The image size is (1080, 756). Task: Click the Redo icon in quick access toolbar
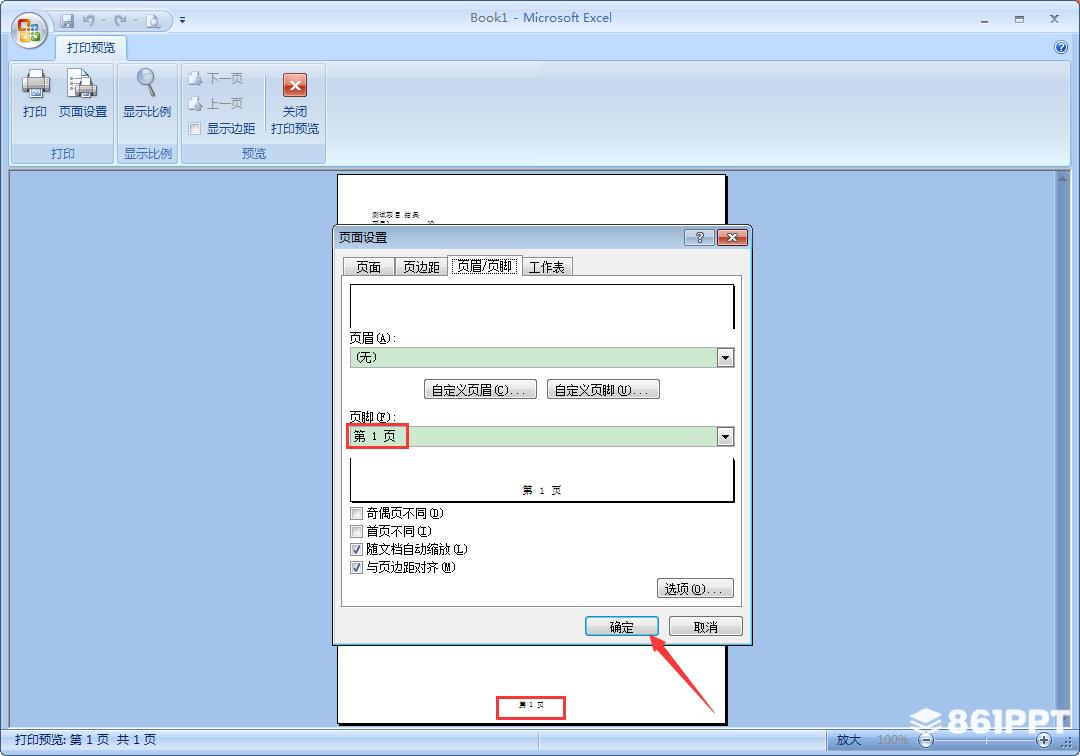tap(120, 21)
